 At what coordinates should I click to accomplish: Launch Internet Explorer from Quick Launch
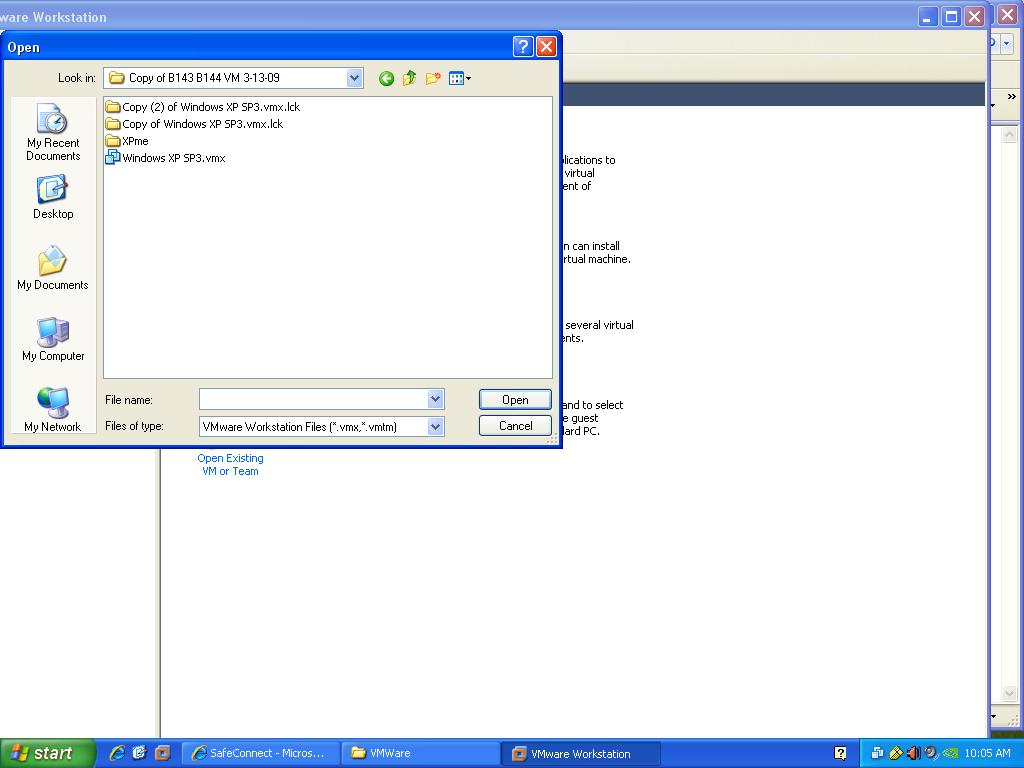click(x=117, y=753)
